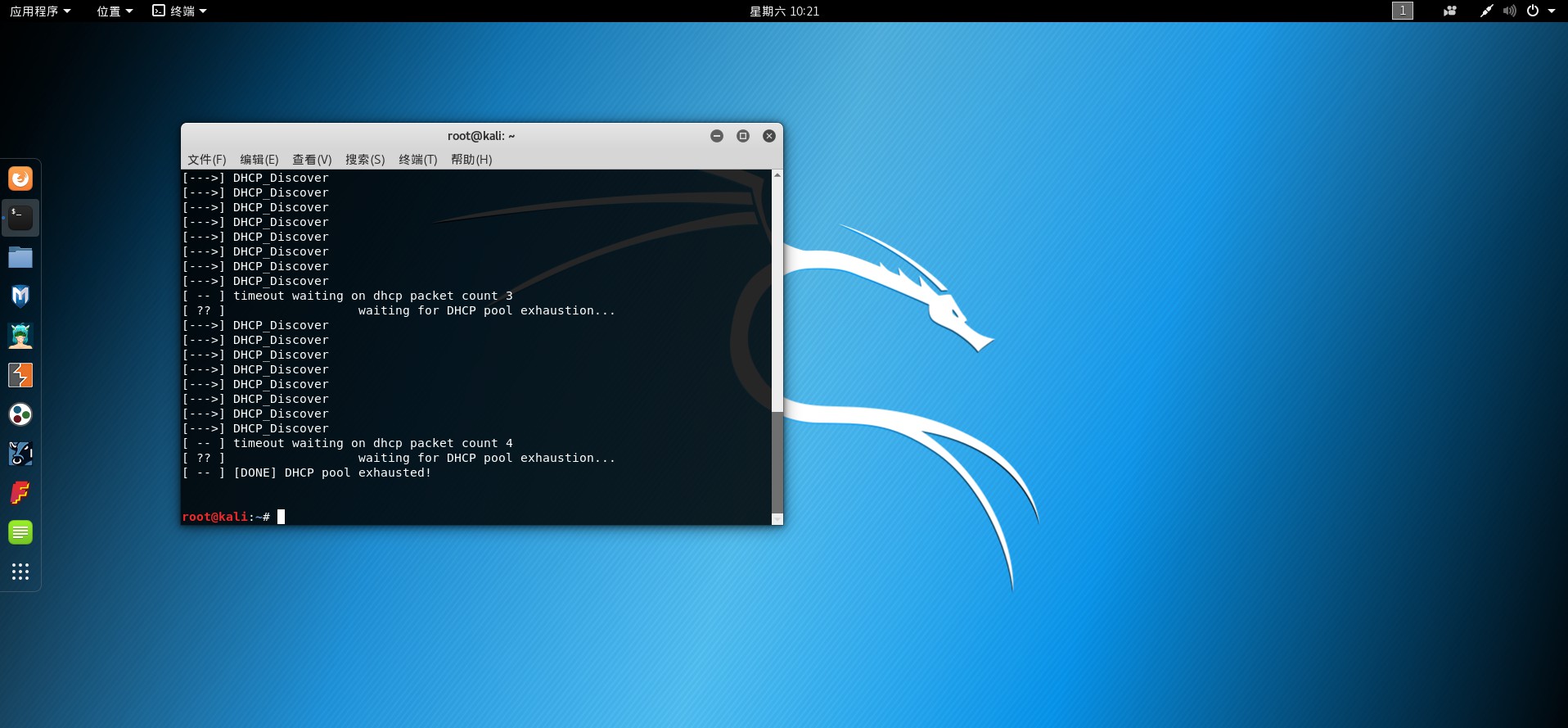The height and width of the screenshot is (728, 1568).
Task: Click the root@kali:~ title bar text
Action: point(481,136)
